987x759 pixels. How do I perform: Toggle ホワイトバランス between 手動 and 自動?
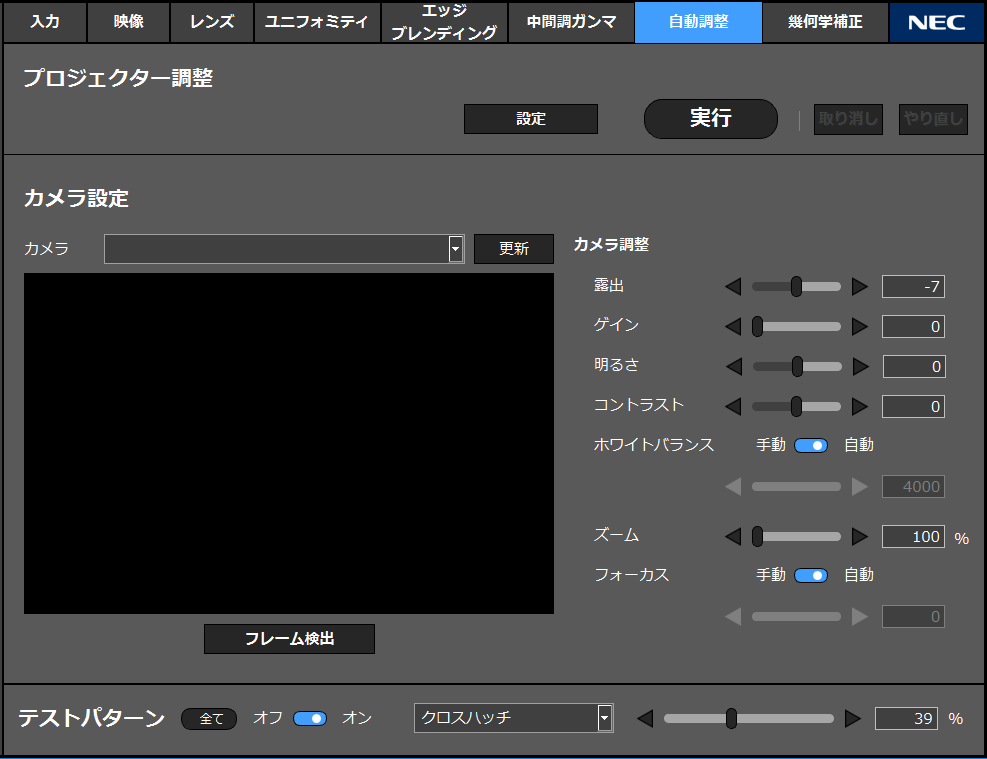(811, 445)
